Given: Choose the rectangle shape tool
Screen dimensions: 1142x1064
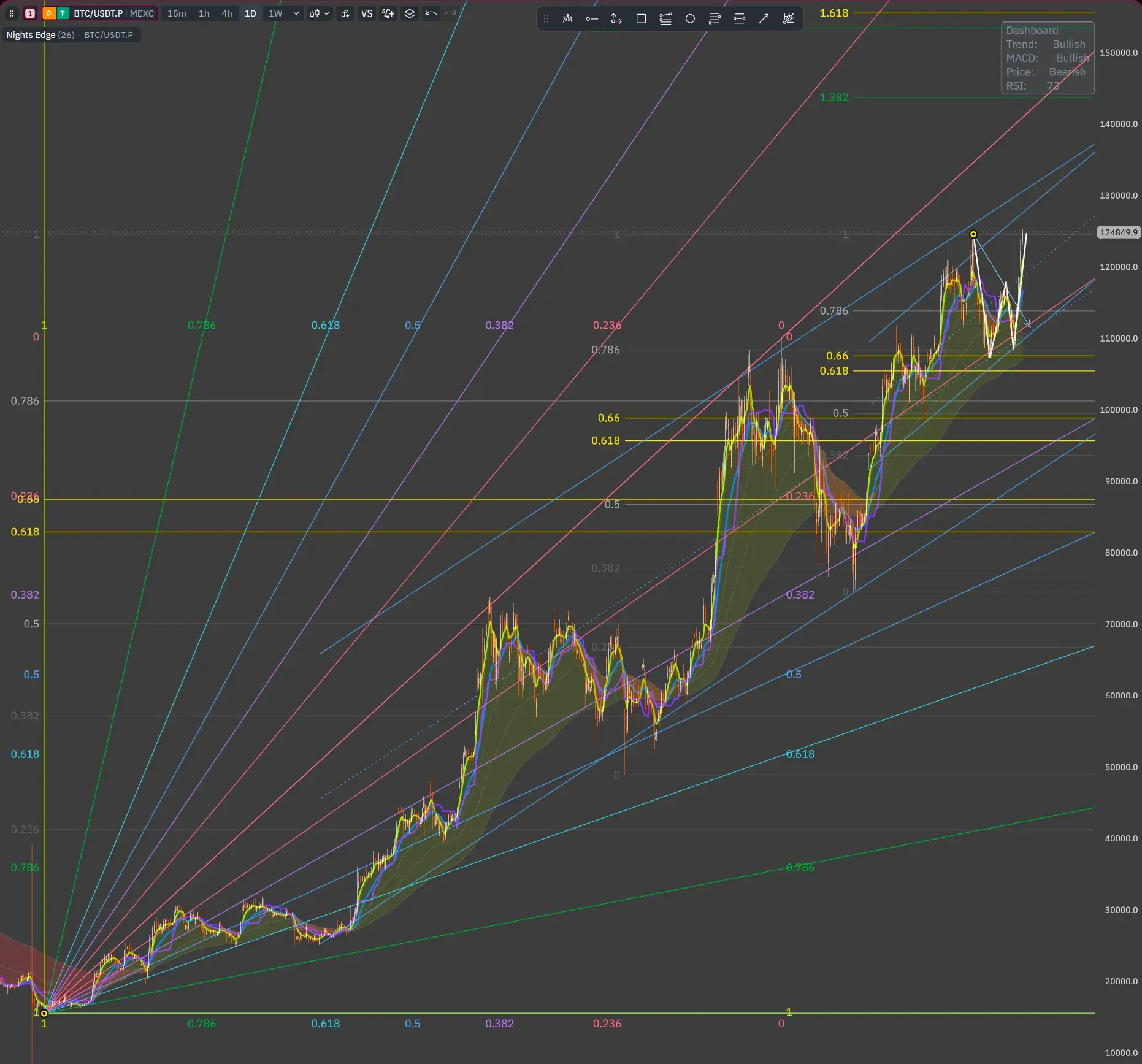Looking at the screenshot, I should point(641,19).
